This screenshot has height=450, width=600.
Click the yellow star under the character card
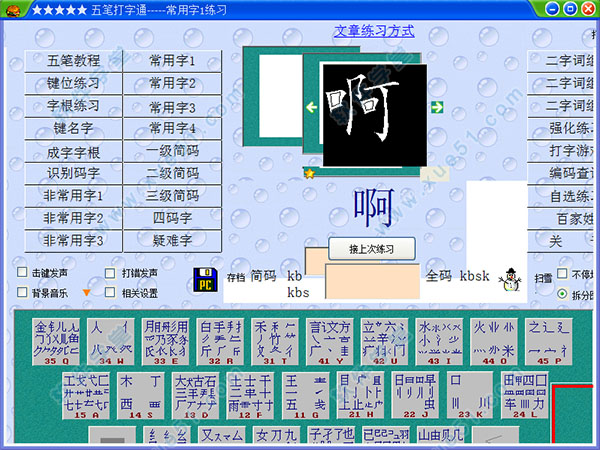point(309,174)
